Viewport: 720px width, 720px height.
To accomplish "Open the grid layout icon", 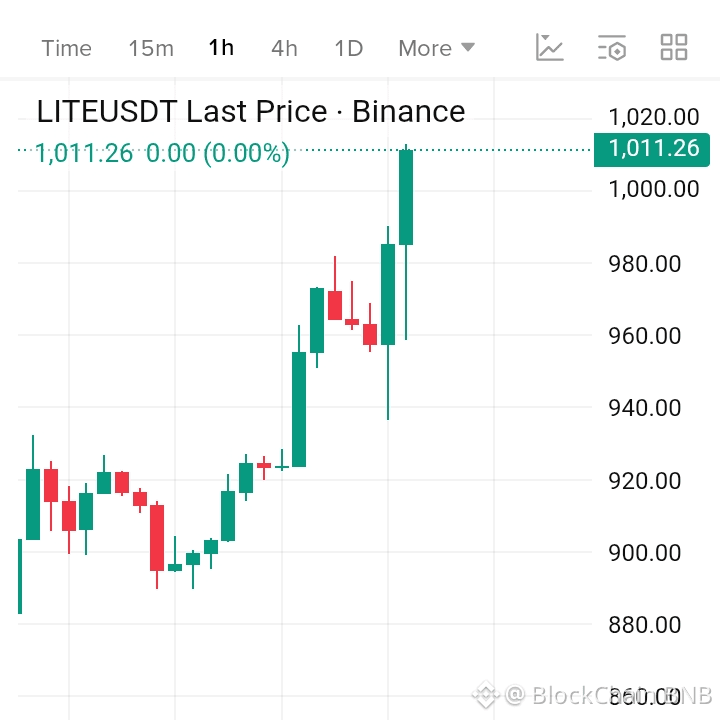I will (674, 47).
